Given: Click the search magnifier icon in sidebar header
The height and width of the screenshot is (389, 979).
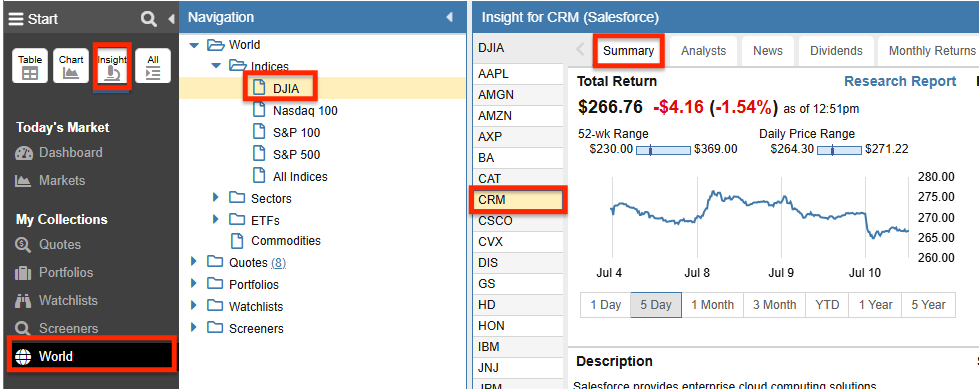Looking at the screenshot, I should [149, 19].
